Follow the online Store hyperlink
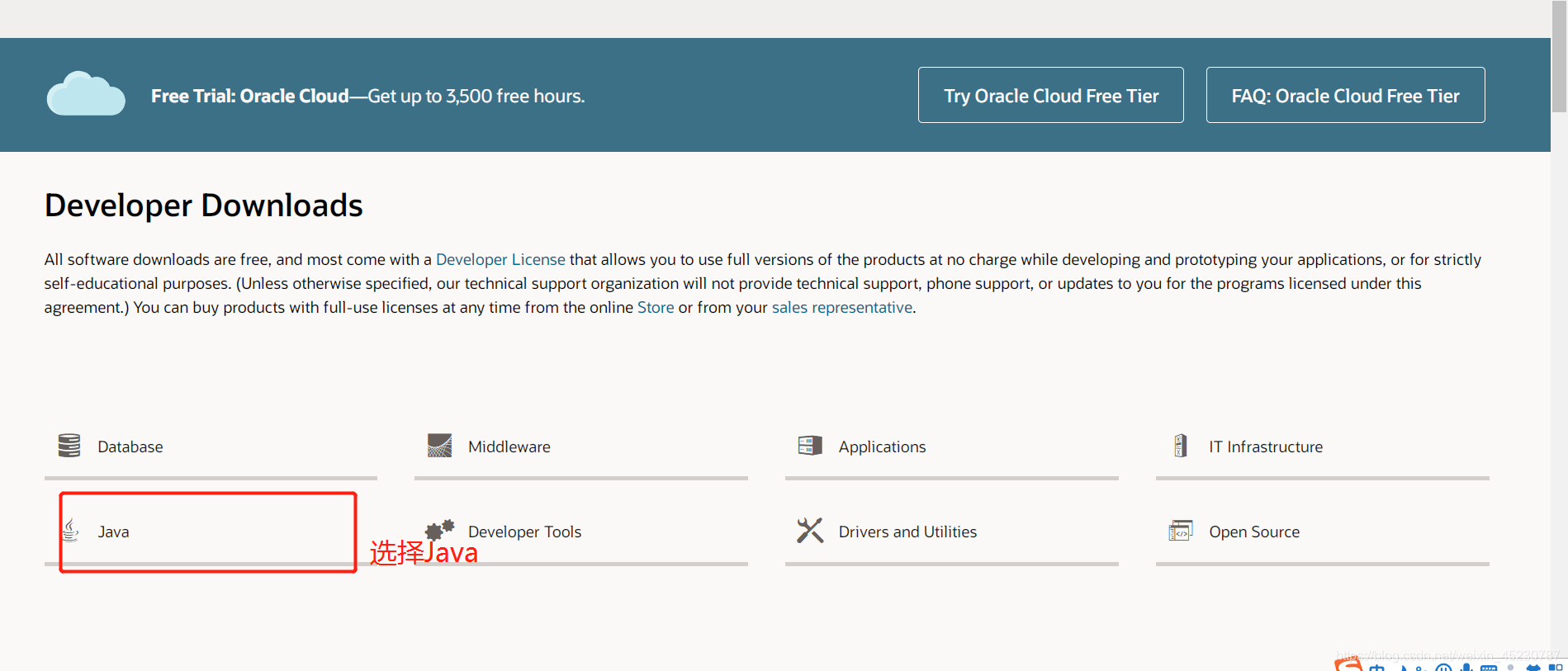 pos(656,307)
